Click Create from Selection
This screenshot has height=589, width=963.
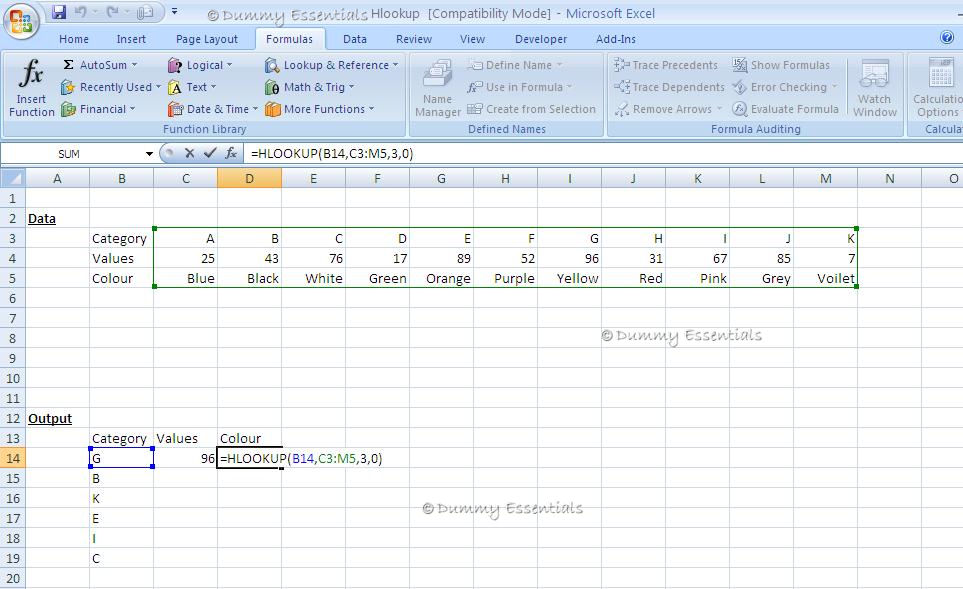coord(531,109)
